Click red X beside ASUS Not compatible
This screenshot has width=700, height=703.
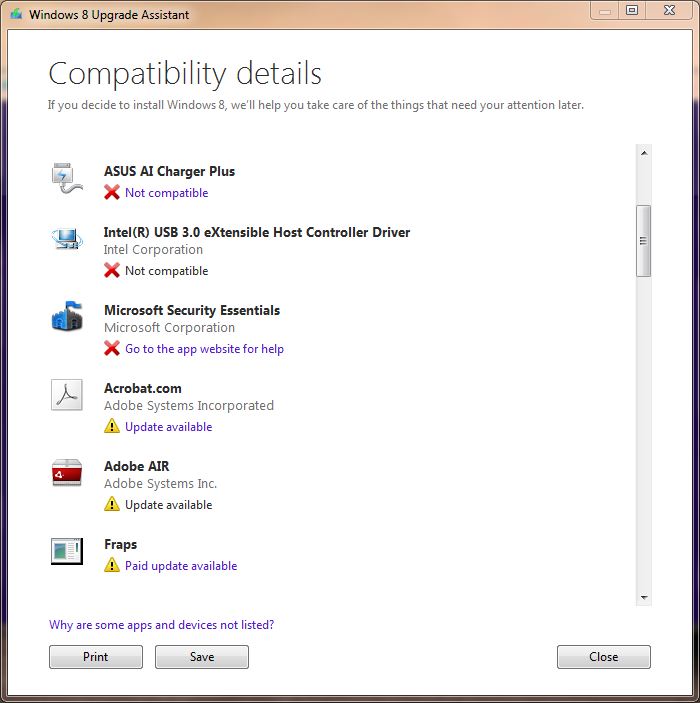tap(112, 192)
